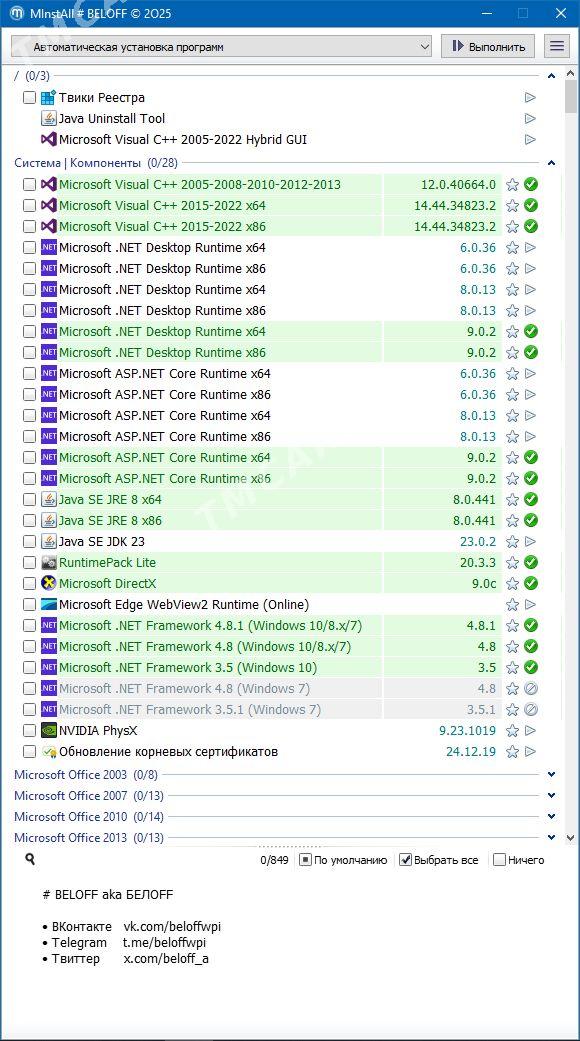The height and width of the screenshot is (1041, 580).
Task: Expand the Microsoft Office 2007 group
Action: point(551,795)
